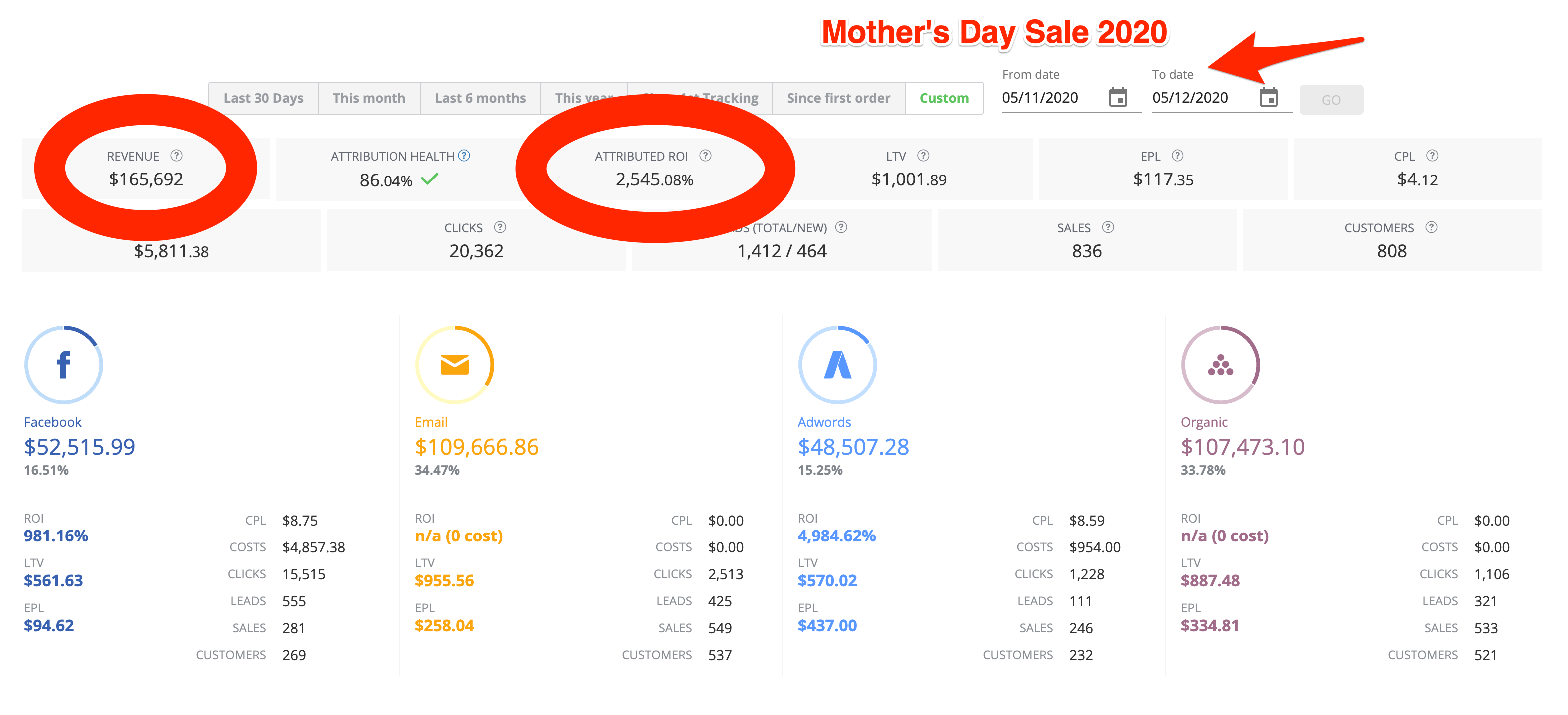Click the Attribution Health help icon
Viewport: 1568px width, 715px height.
464,156
